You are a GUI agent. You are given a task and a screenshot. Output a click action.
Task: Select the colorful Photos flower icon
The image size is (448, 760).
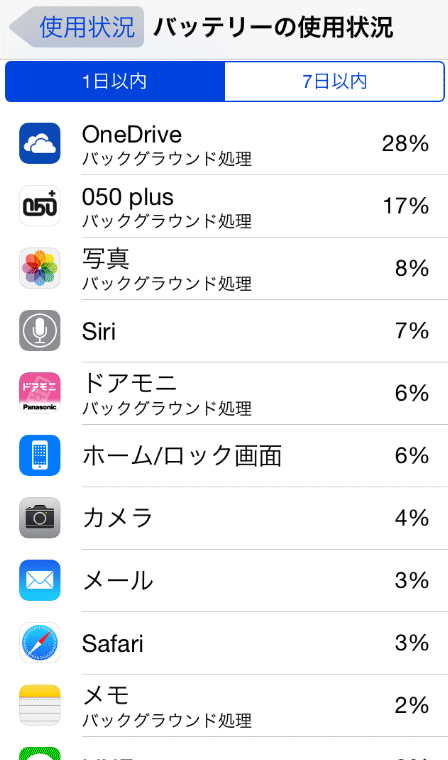coord(40,268)
